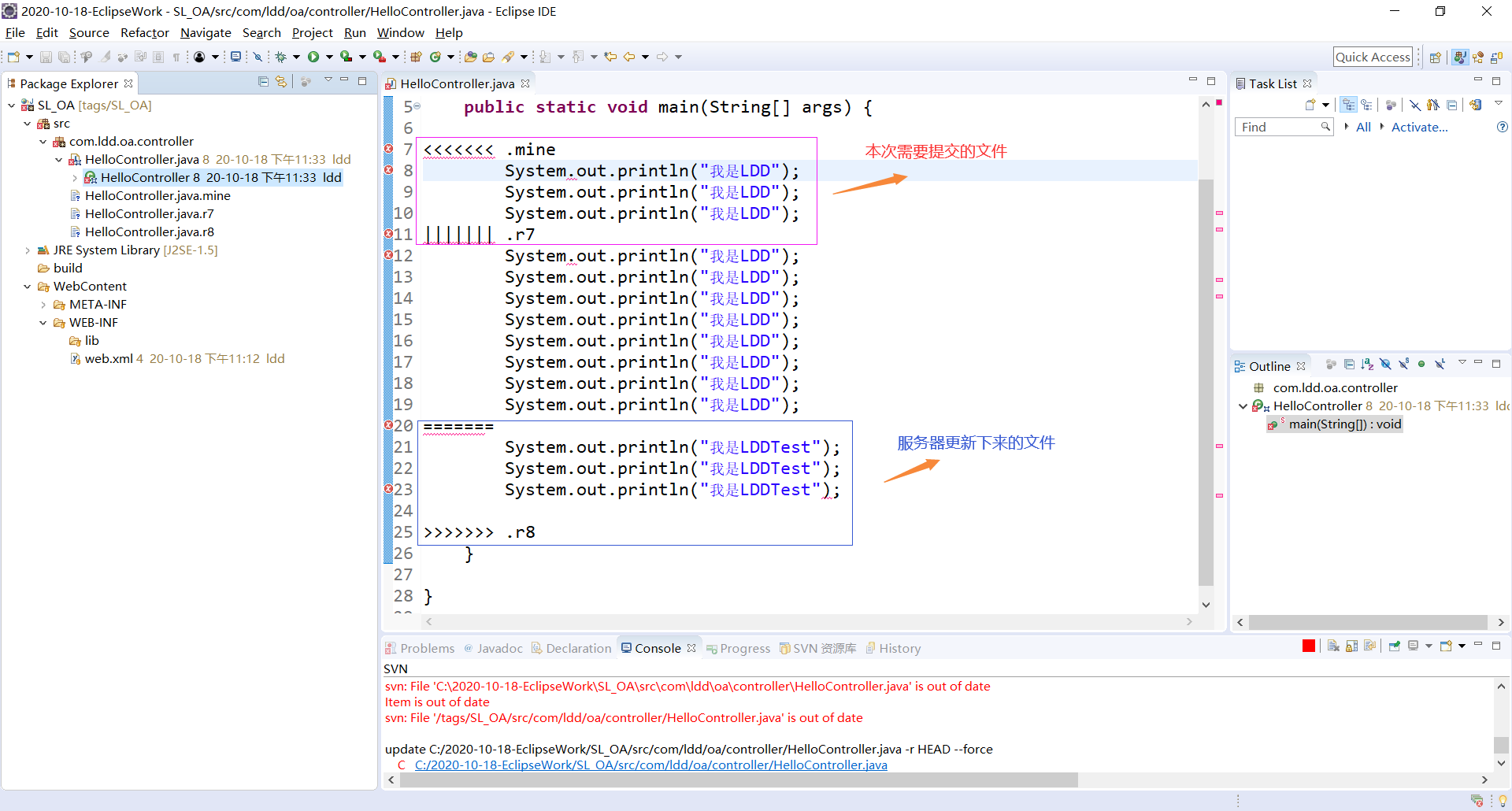
Task: Start a Debug session from the toolbar
Action: [281, 56]
